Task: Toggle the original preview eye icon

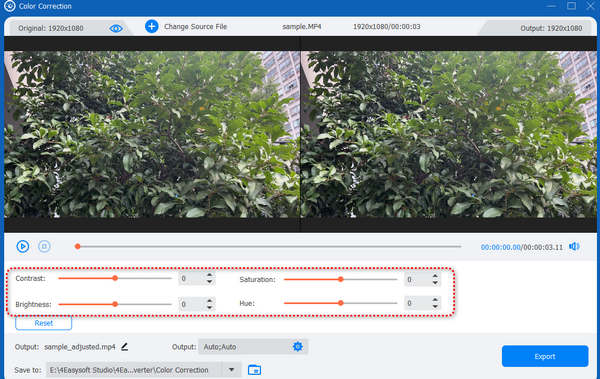Action: pyautogui.click(x=116, y=28)
